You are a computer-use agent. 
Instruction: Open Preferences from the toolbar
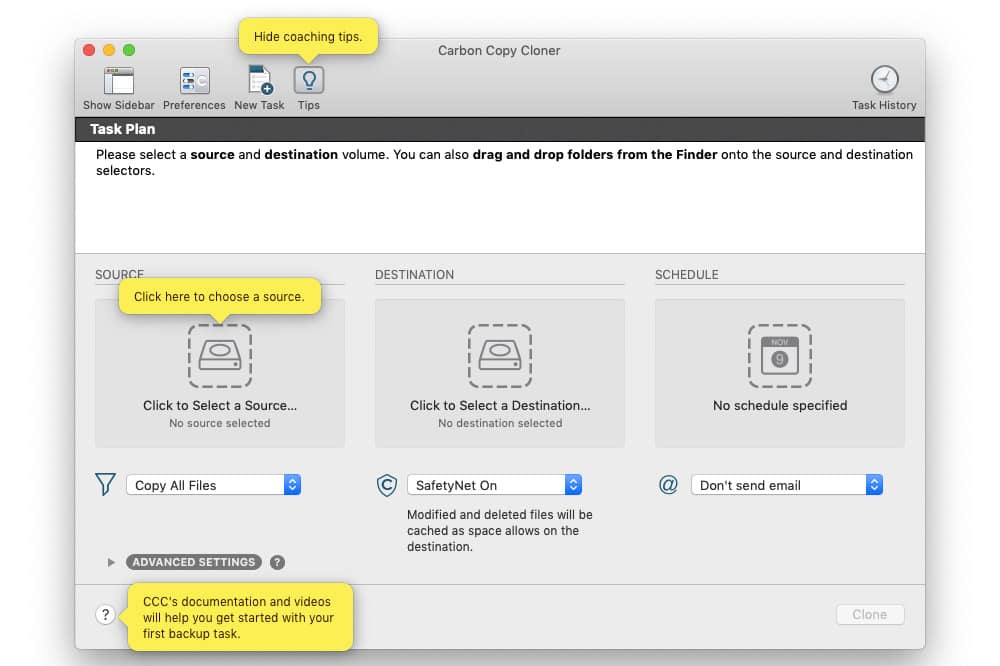click(x=195, y=81)
